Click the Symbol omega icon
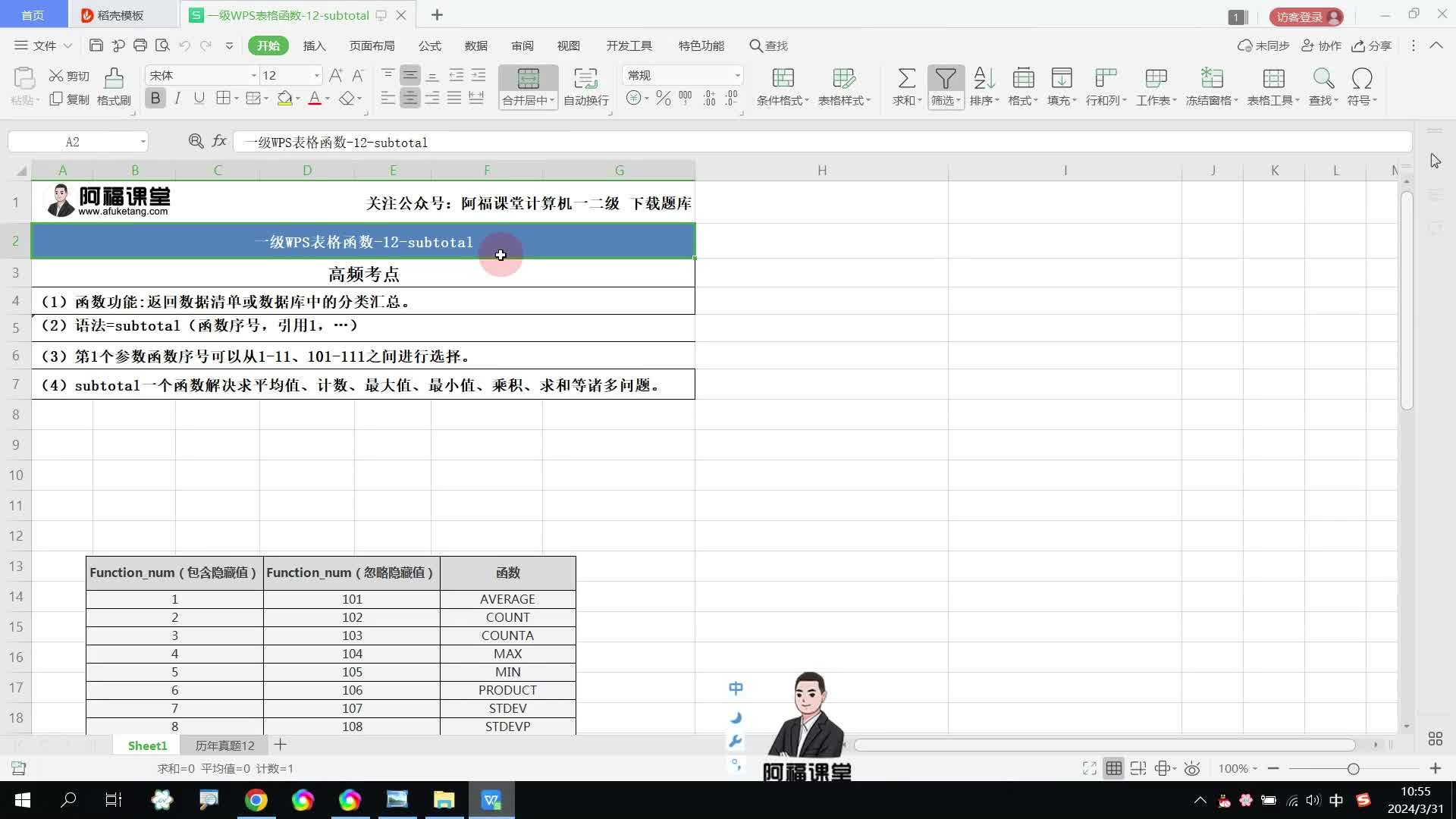The width and height of the screenshot is (1456, 819). point(1361,78)
